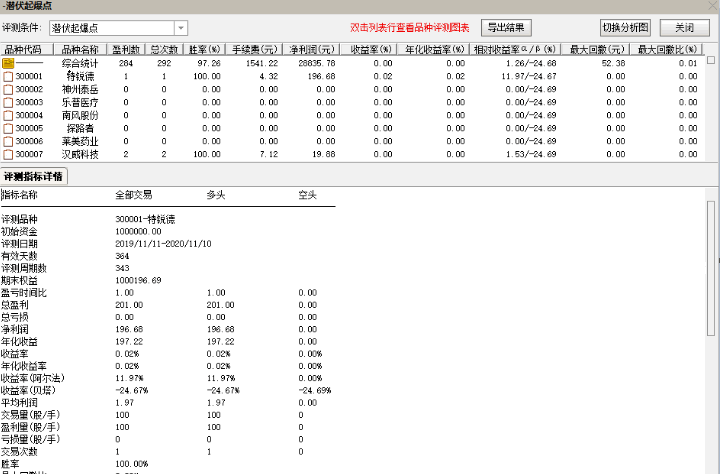Click win rate value 97.26
This screenshot has height=474, width=720.
(x=209, y=63)
